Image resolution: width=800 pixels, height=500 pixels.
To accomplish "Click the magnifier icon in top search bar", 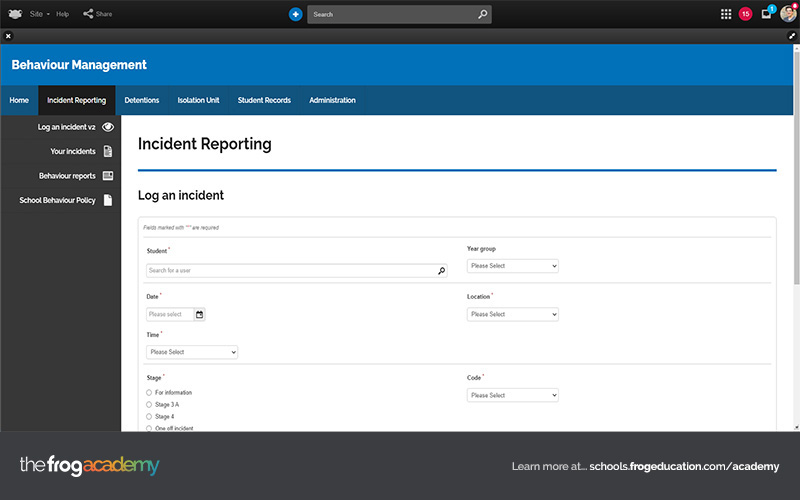I will (483, 14).
